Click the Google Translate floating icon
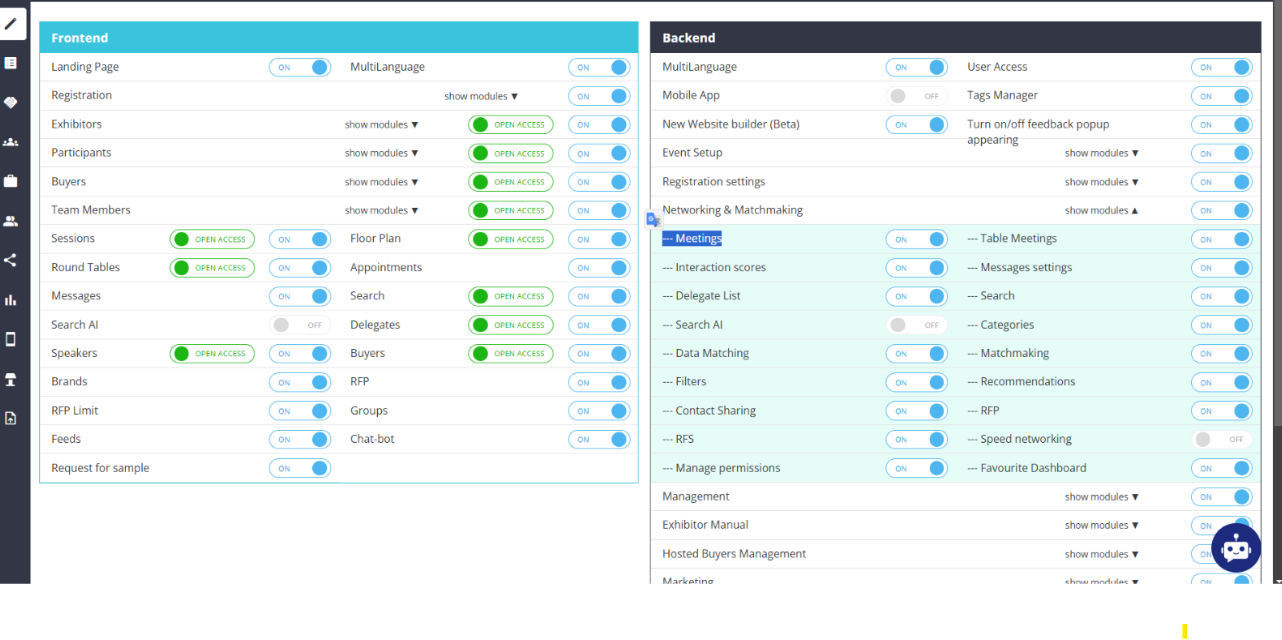The width and height of the screenshot is (1282, 640). [x=653, y=219]
